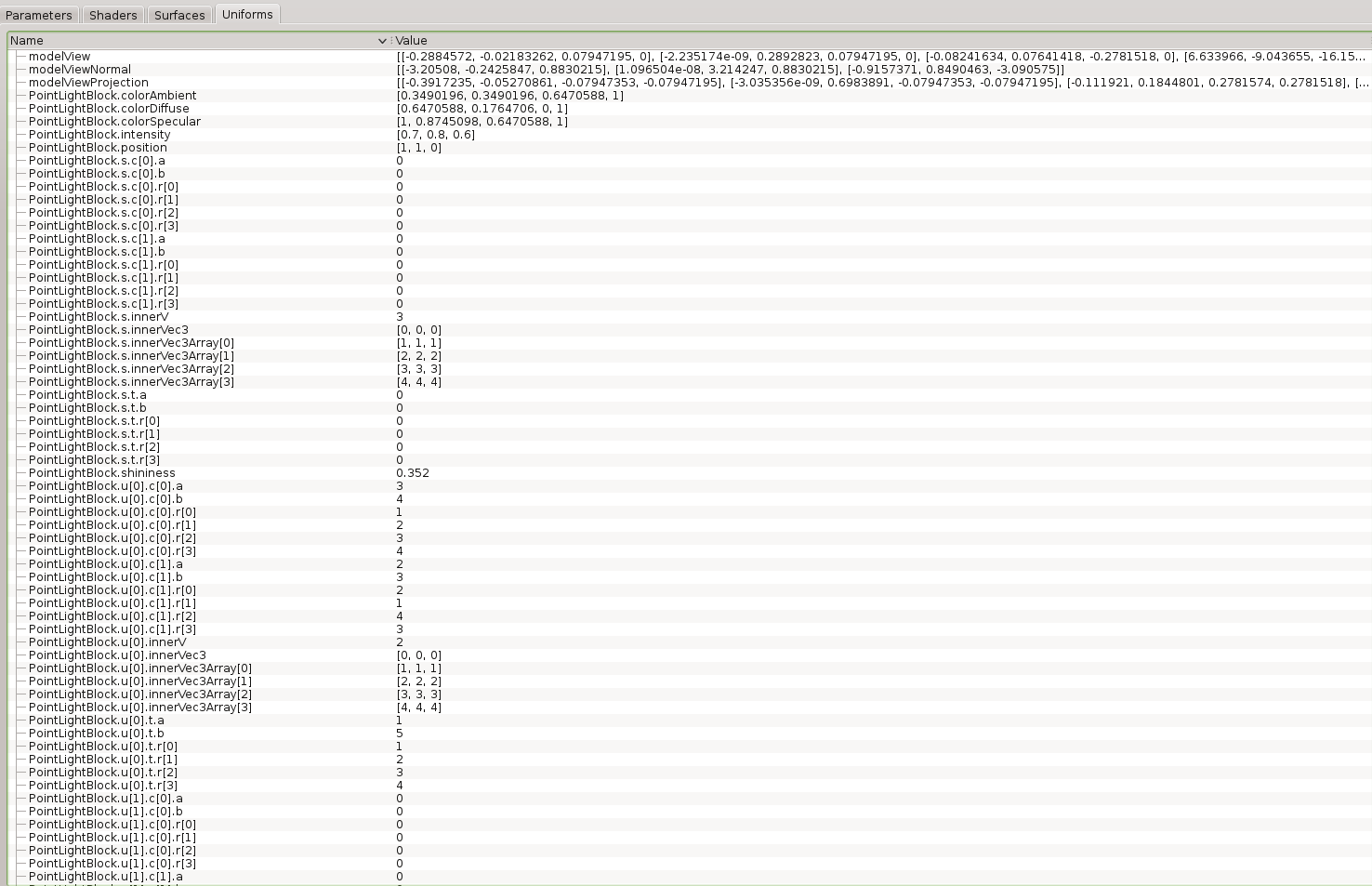Select PointLightBlock.position row
1372x886 pixels.
point(689,148)
